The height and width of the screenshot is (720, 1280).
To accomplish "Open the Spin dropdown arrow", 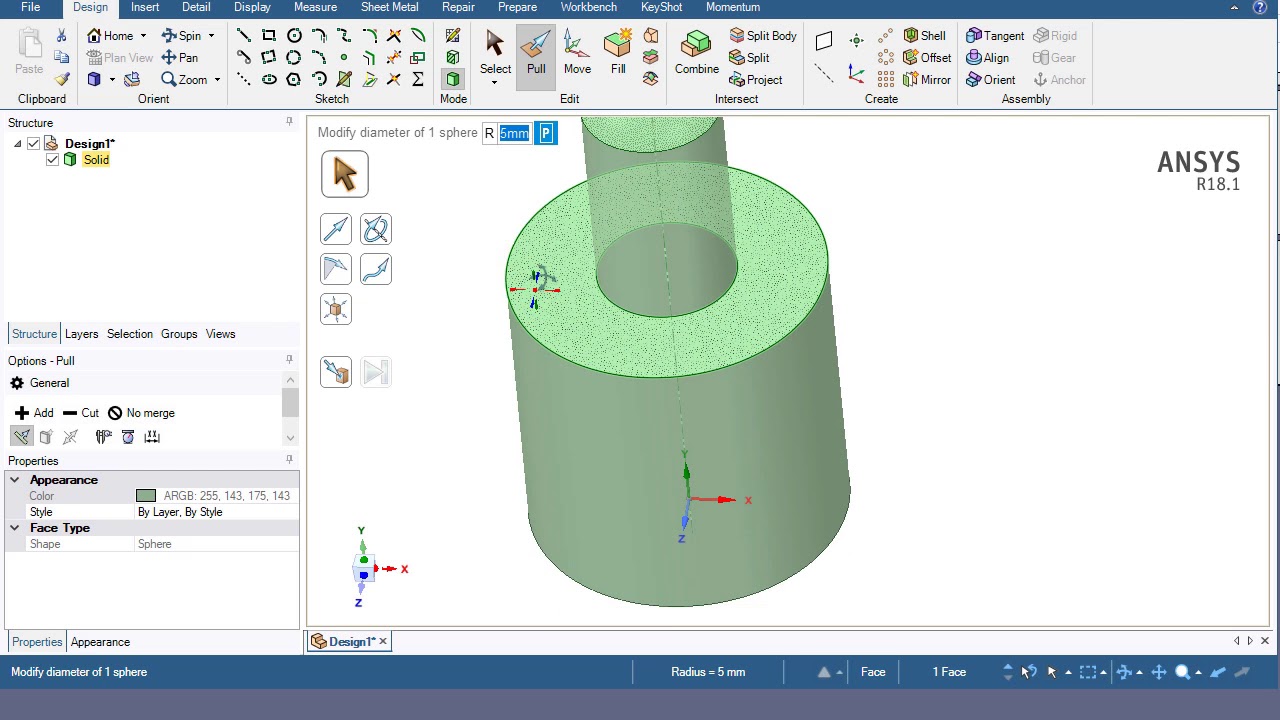I will 211,36.
